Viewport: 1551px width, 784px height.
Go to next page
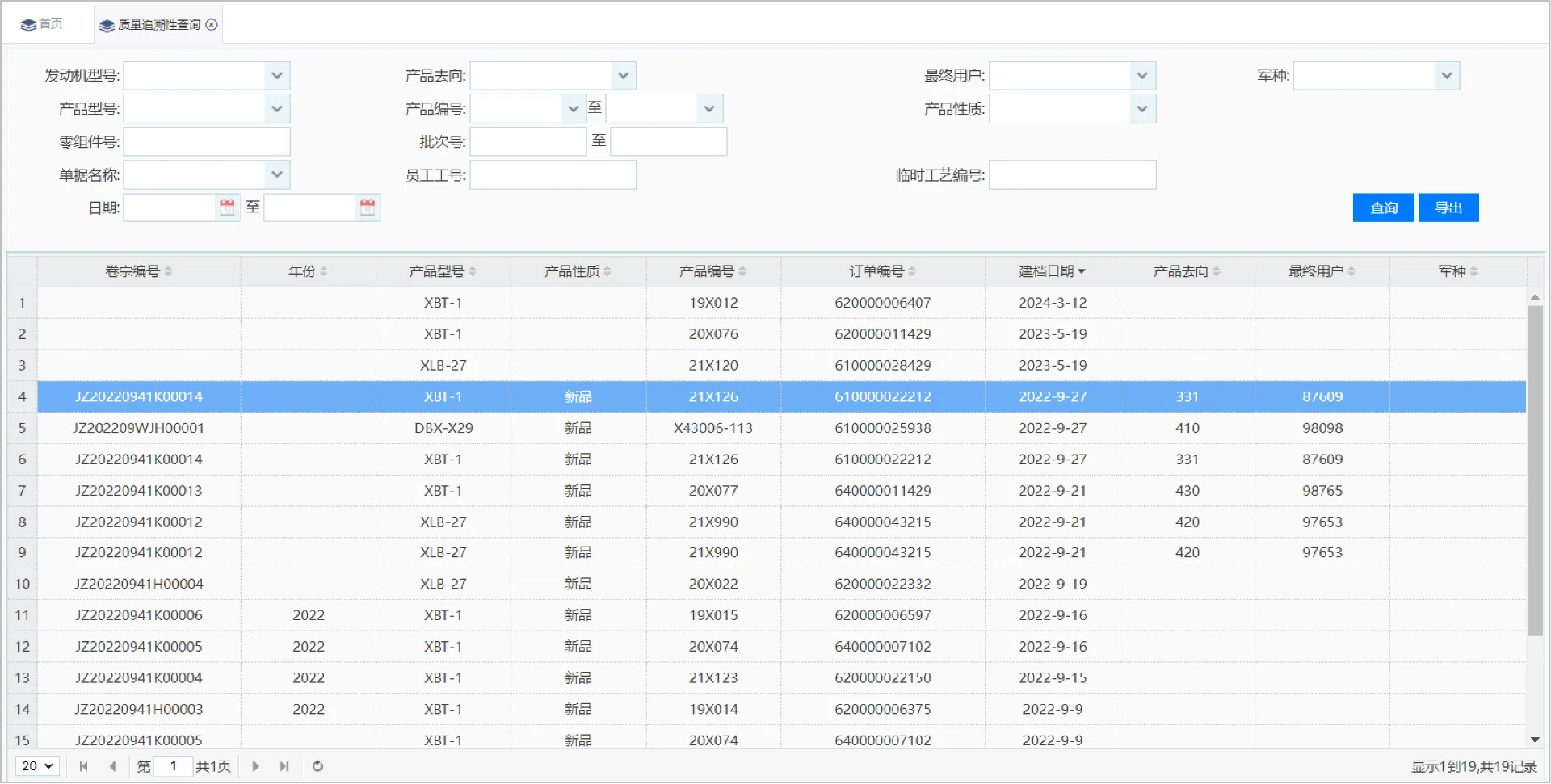pyautogui.click(x=255, y=766)
